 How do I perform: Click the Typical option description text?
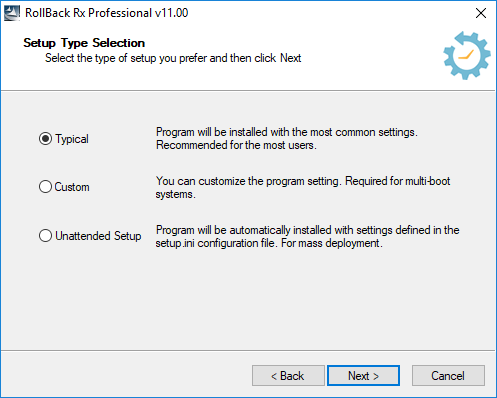287,138
